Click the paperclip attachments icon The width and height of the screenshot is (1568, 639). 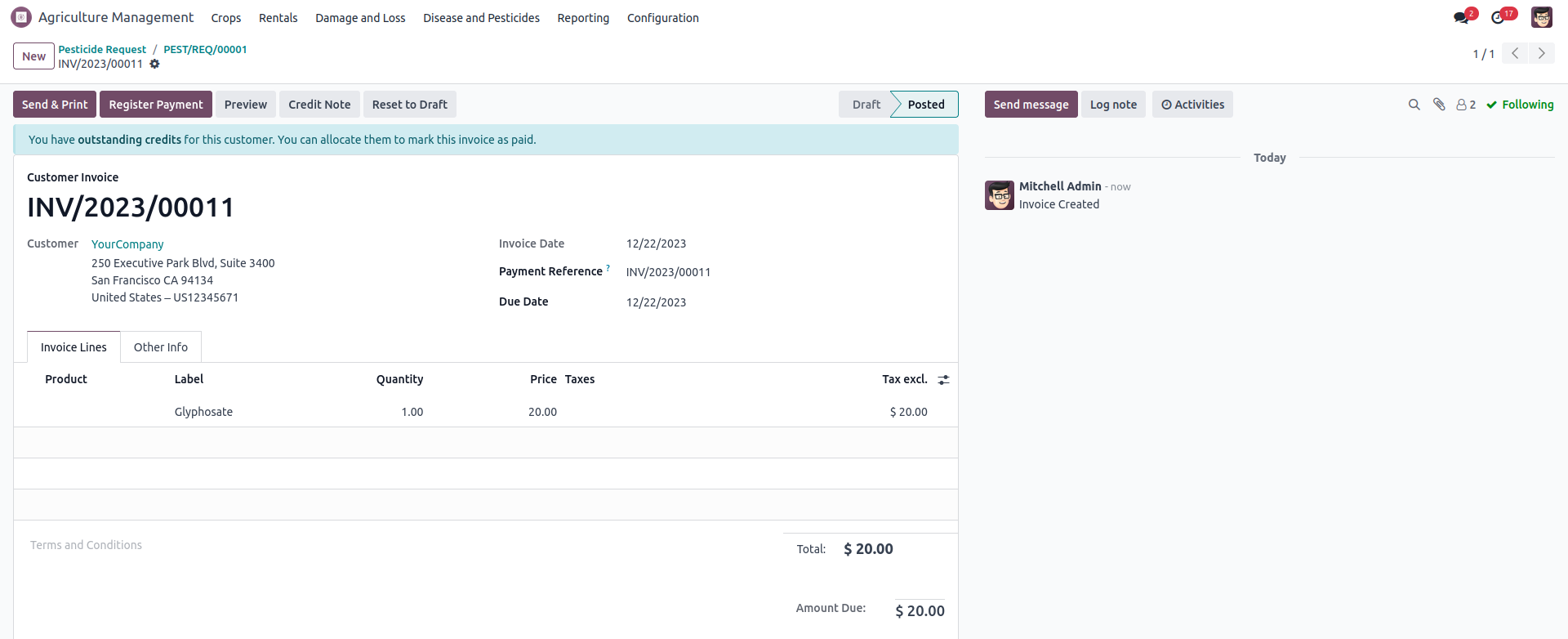(x=1439, y=105)
